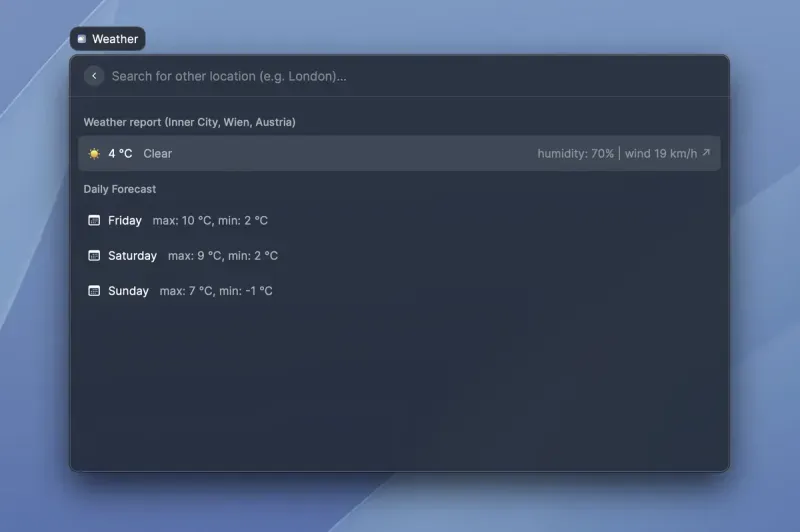Click the calendar icon beside Sunday
Image resolution: width=800 pixels, height=532 pixels.
(94, 291)
